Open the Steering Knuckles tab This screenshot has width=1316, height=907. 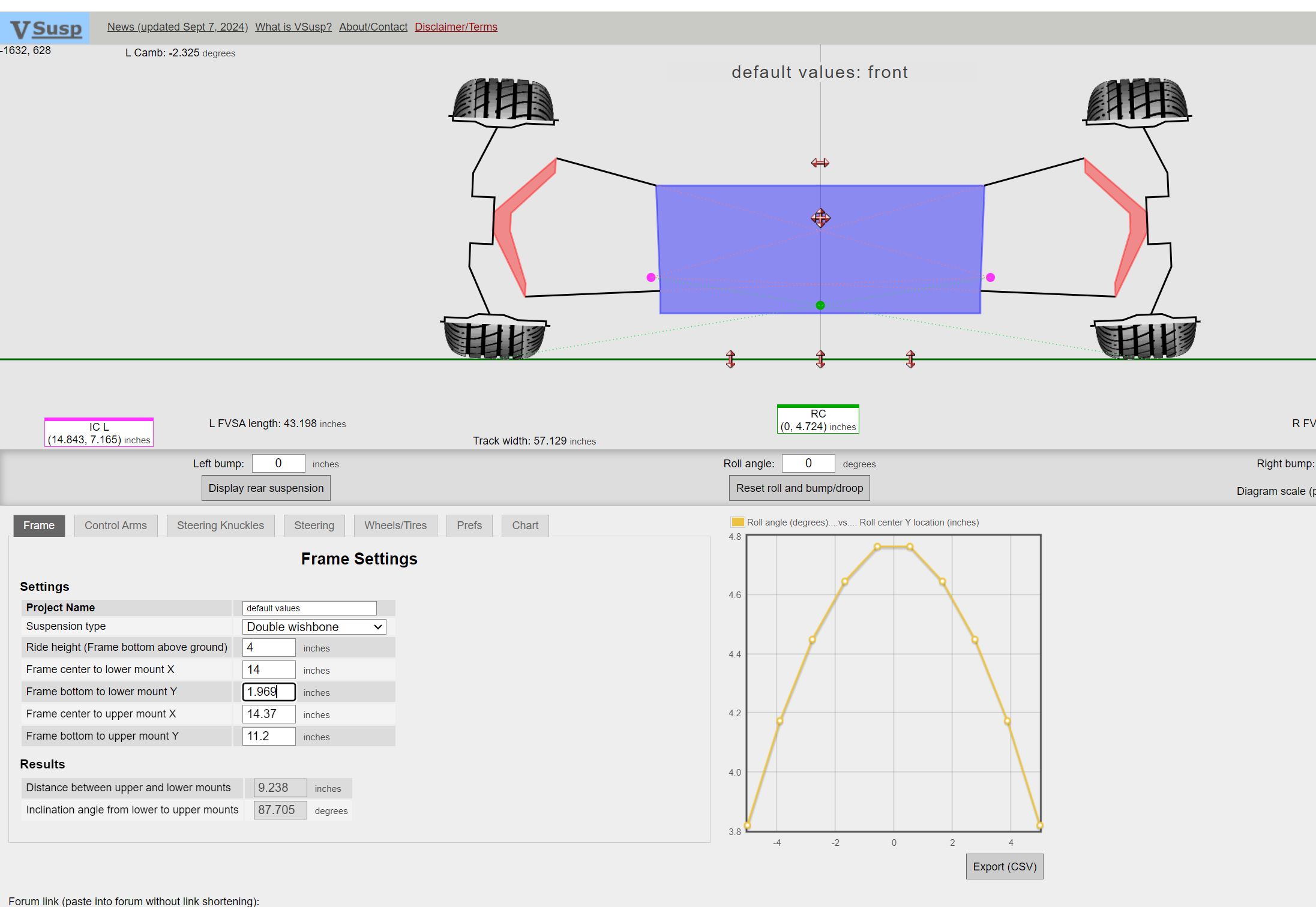coord(220,525)
